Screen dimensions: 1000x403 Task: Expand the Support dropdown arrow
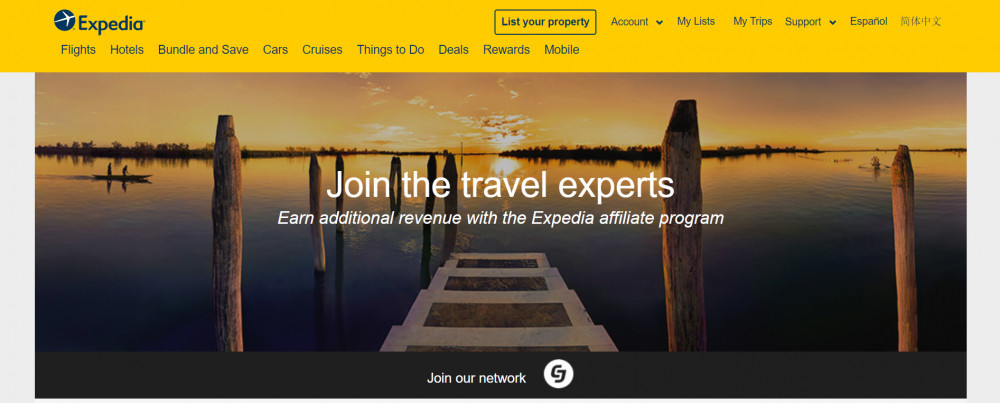pos(833,23)
